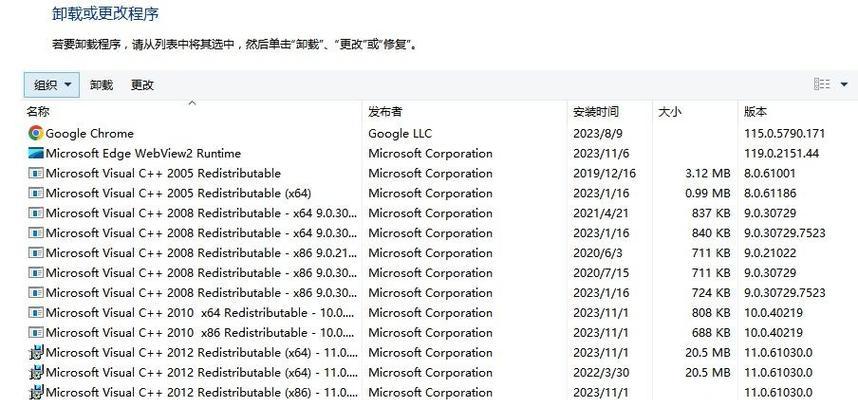Click the 更改 button
Image resolution: width=858 pixels, height=400 pixels.
pos(142,85)
